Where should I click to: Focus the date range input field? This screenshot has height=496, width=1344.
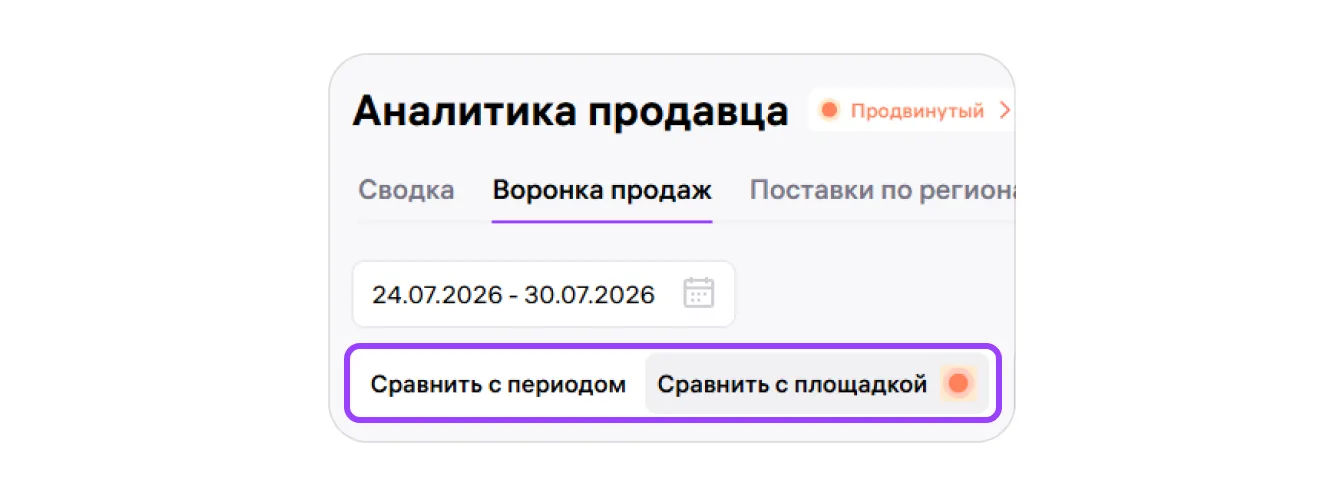[544, 294]
